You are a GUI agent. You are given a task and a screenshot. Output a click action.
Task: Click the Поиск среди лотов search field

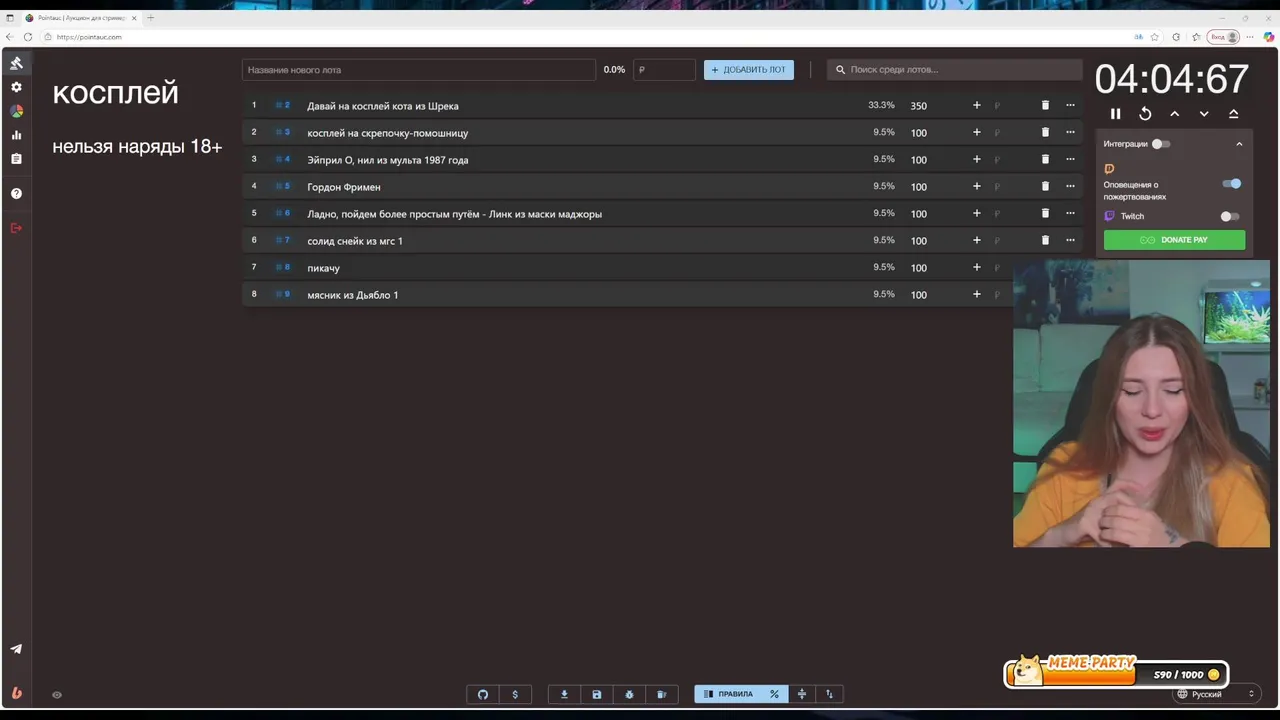tap(955, 70)
